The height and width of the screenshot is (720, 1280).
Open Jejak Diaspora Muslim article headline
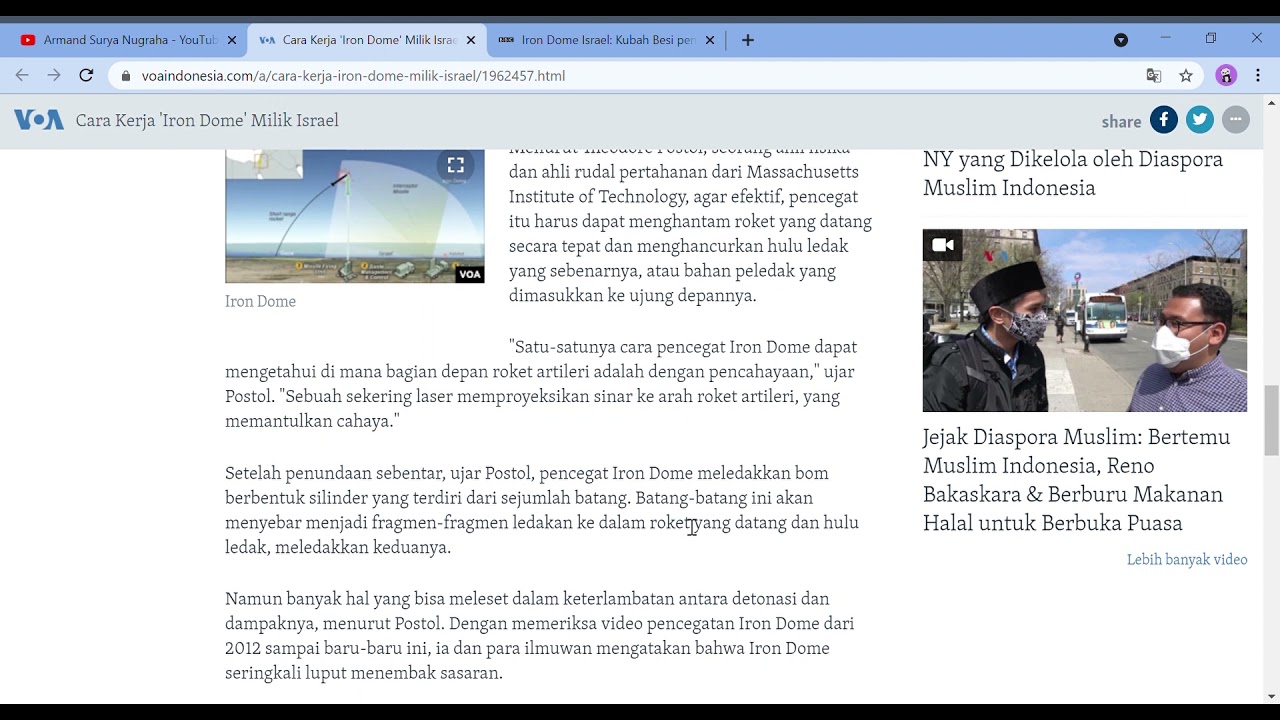pos(1077,480)
